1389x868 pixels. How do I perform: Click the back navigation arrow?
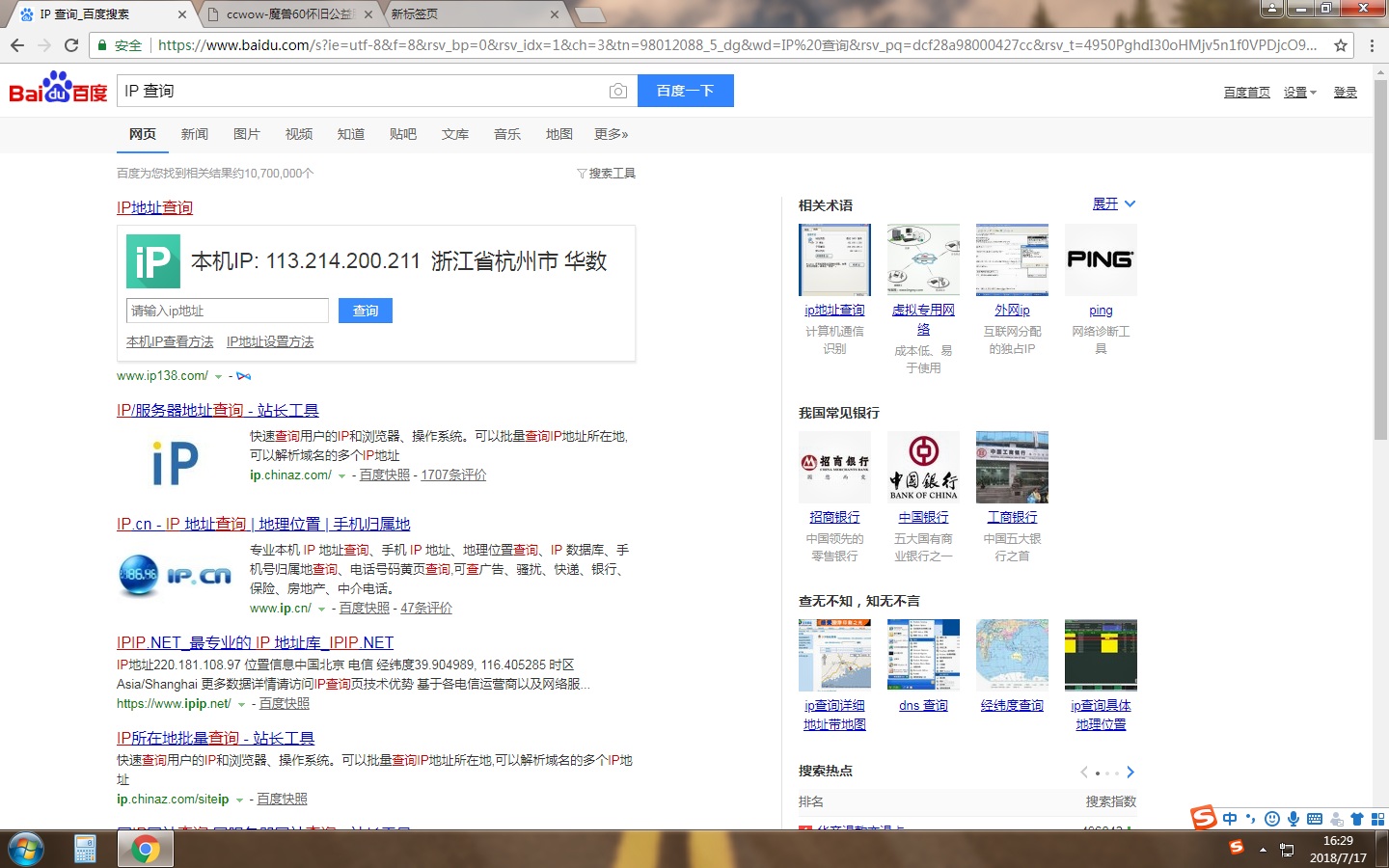tap(17, 45)
